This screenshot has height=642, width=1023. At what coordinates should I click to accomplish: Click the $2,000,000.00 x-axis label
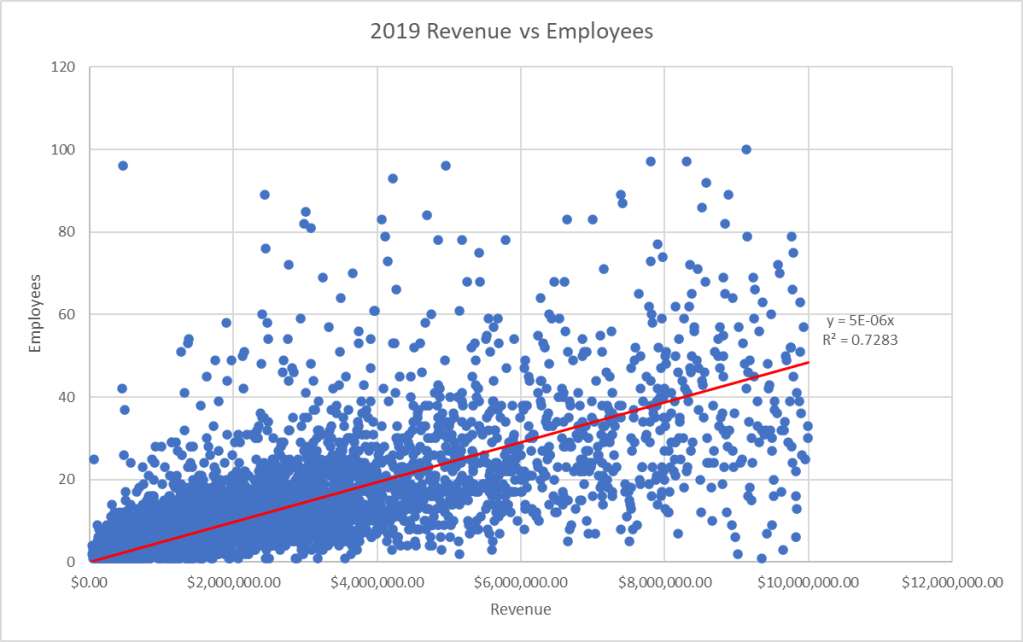point(233,581)
